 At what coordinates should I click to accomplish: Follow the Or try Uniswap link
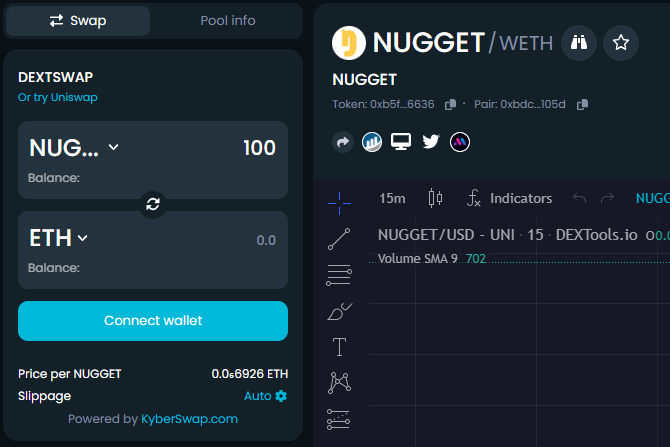pos(58,97)
